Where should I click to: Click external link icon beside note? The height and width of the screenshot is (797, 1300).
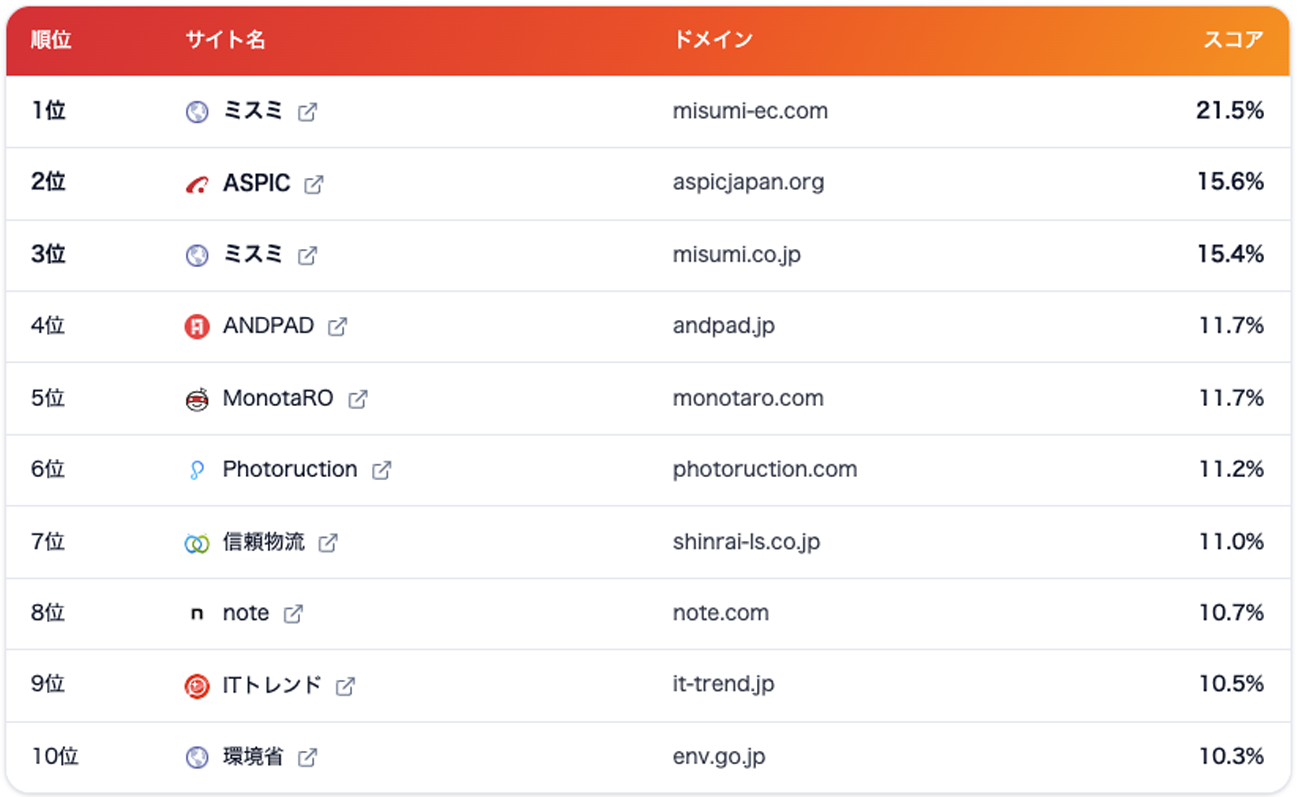293,614
